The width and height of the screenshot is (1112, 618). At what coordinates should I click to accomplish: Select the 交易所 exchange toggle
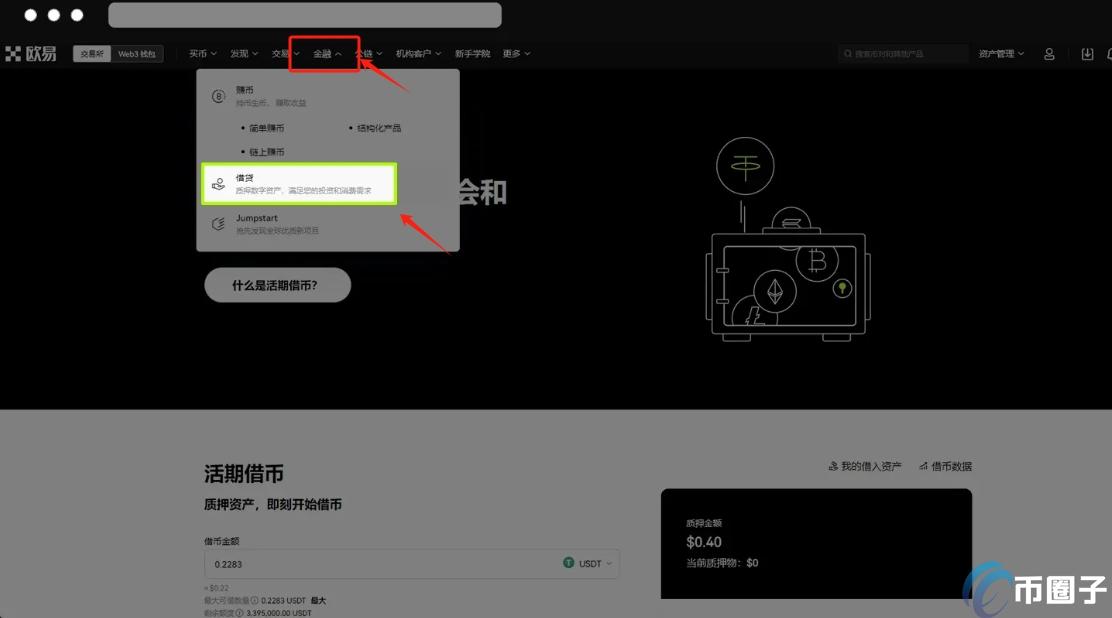click(x=92, y=54)
